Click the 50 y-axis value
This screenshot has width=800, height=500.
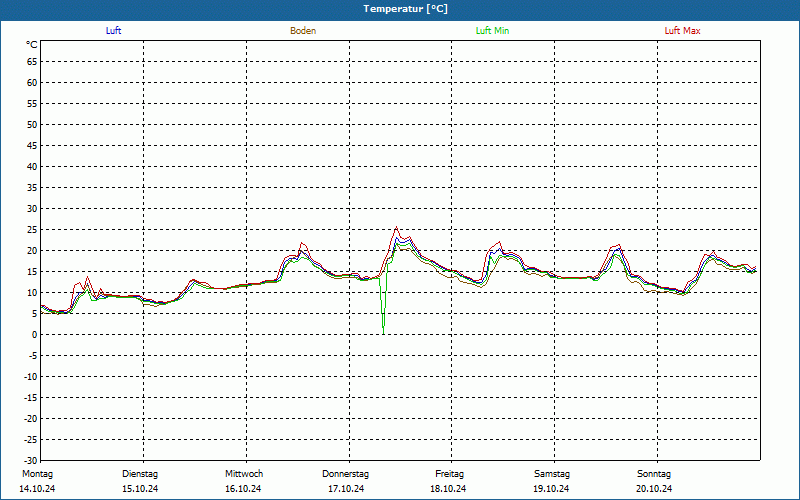(32, 124)
